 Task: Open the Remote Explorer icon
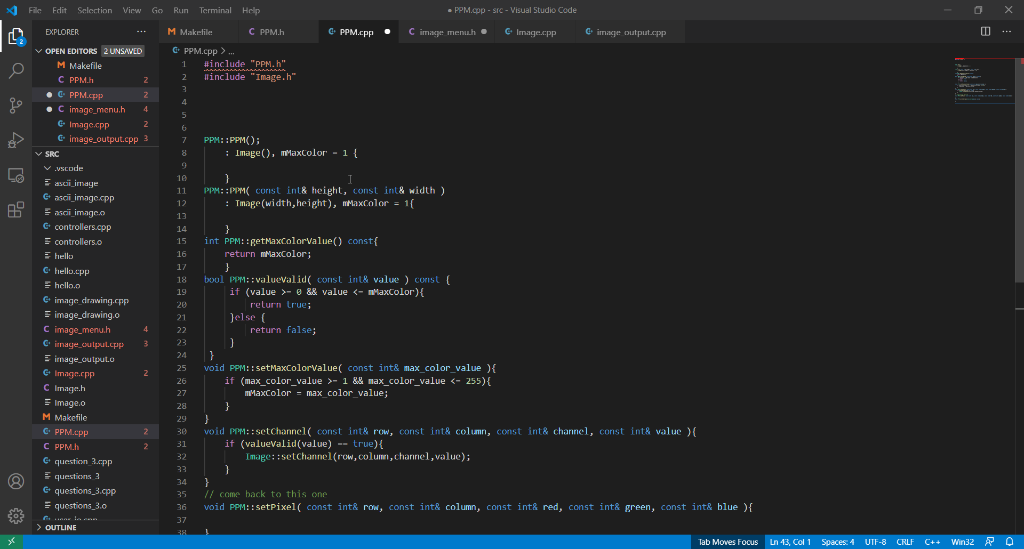tap(16, 175)
